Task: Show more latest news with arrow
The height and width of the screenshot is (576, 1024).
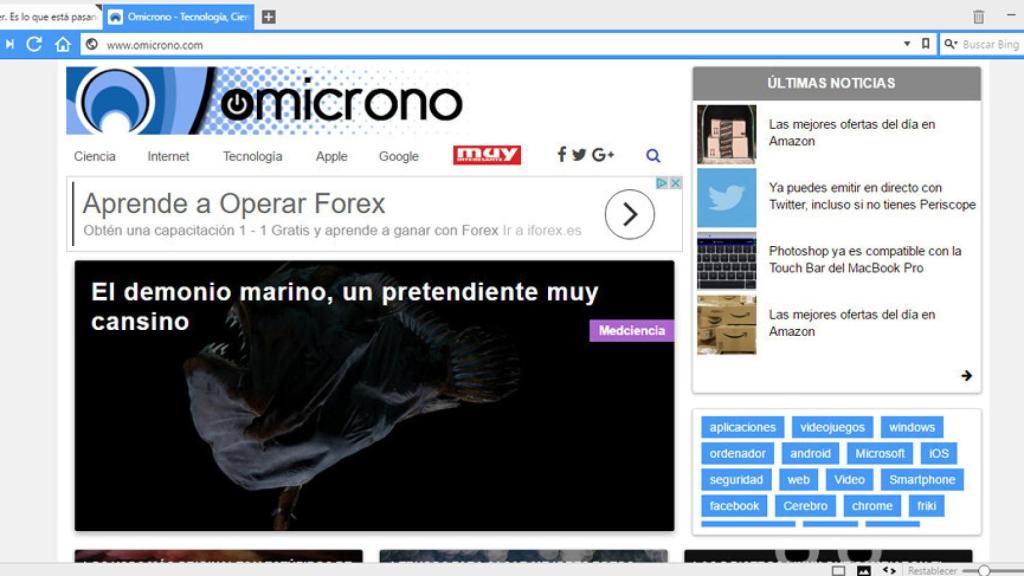Action: (966, 376)
